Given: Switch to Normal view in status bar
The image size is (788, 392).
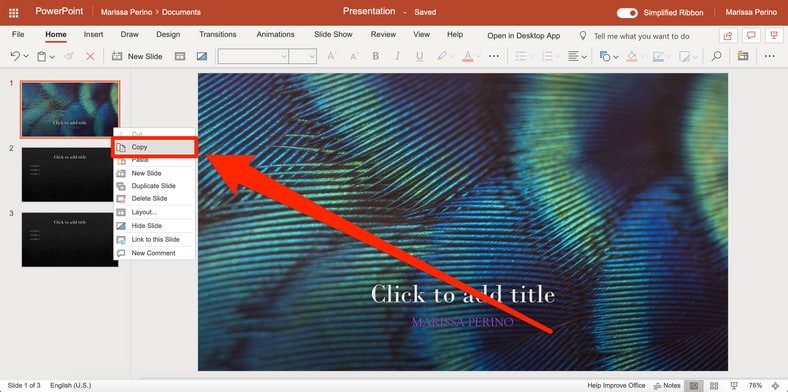Looking at the screenshot, I should pos(694,385).
